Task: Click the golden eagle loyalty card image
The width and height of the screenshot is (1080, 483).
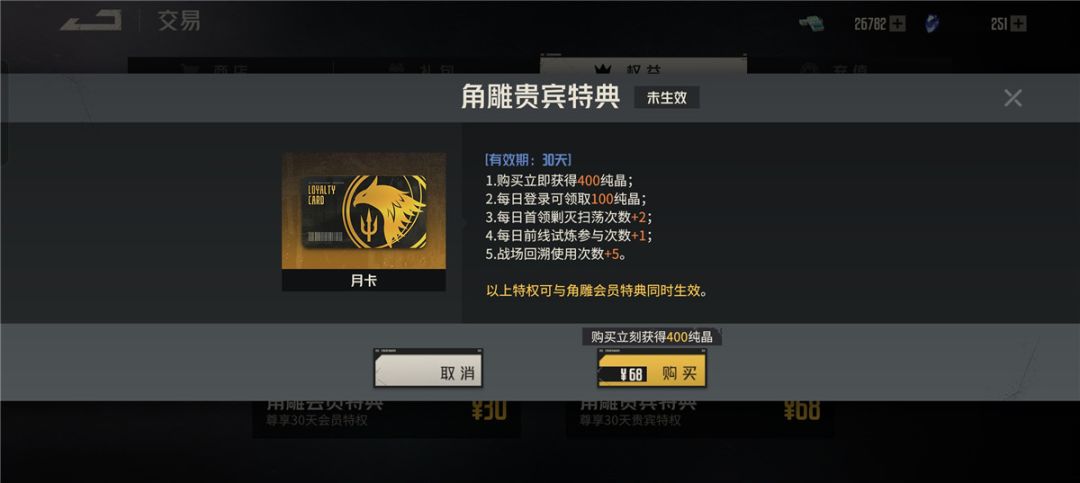Action: pyautogui.click(x=364, y=211)
